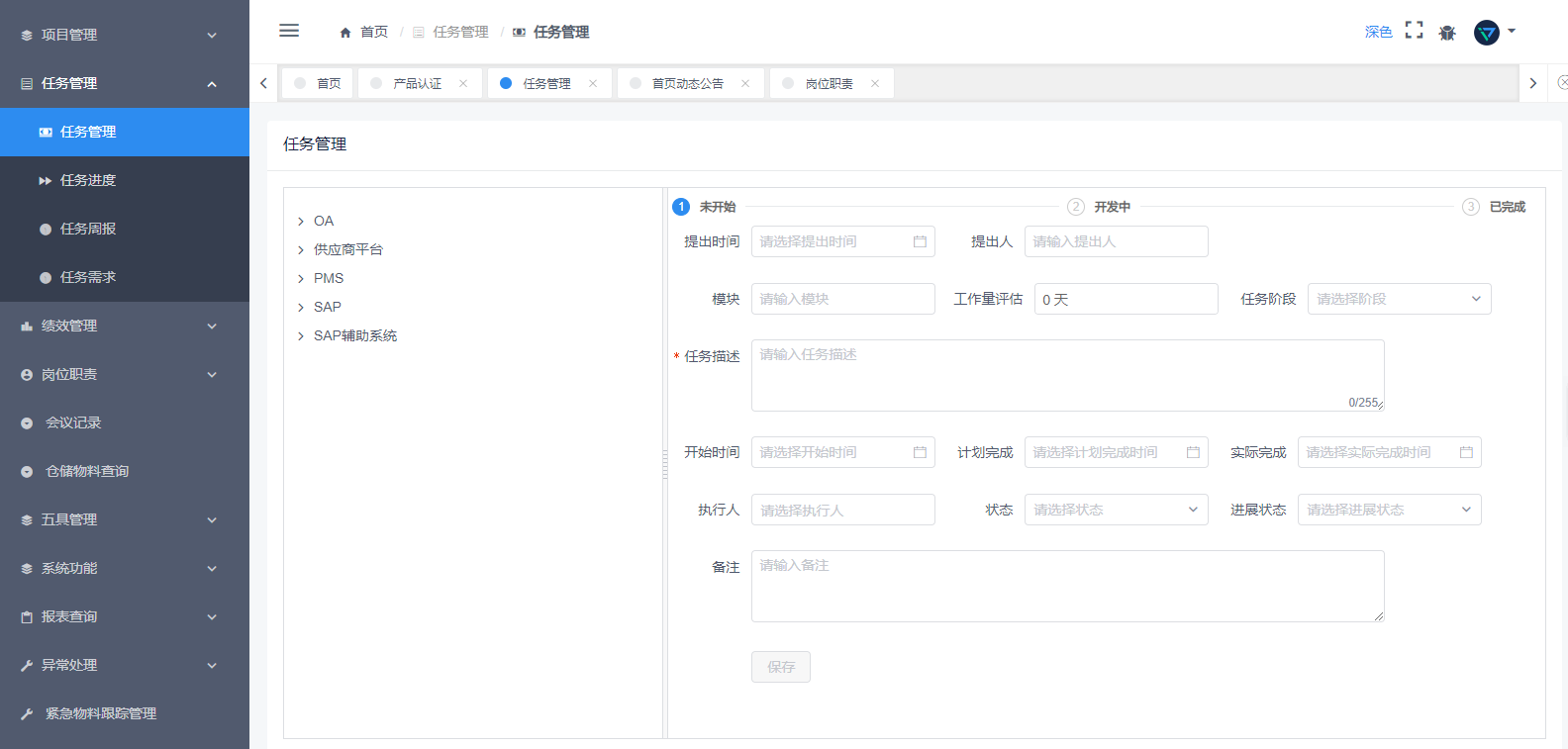
Task: Open the 进展状态 dropdown
Action: tap(1390, 510)
